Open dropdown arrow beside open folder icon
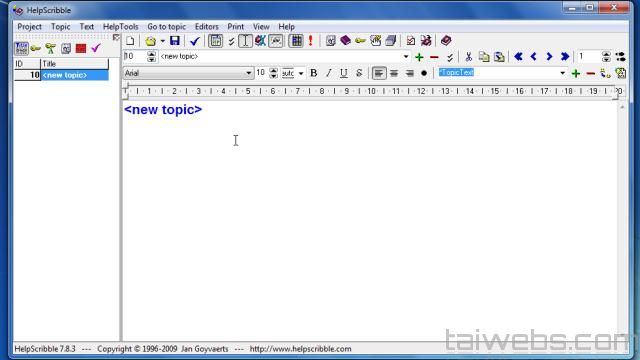 tap(162, 41)
